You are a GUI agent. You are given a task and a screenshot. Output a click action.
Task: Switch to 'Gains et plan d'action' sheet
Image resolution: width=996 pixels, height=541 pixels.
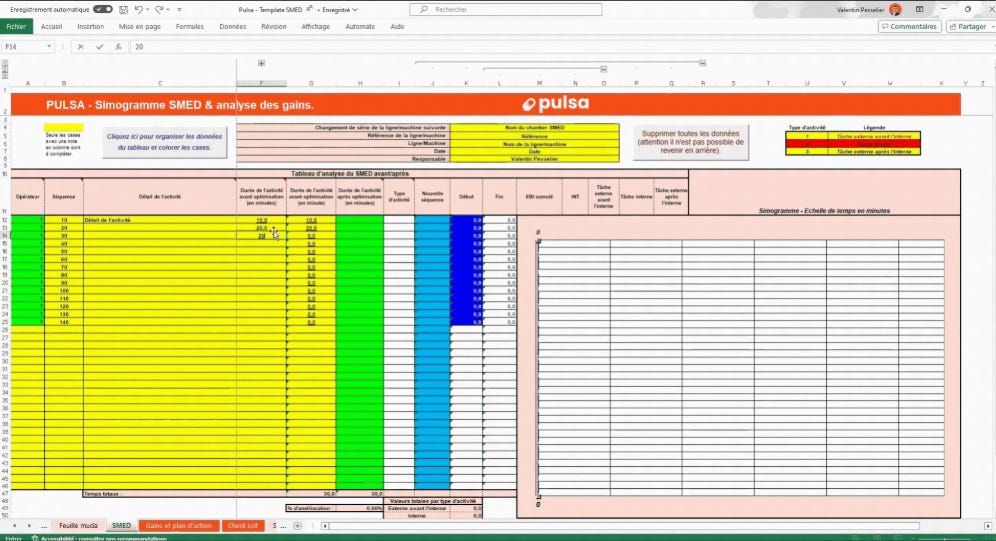click(x=178, y=526)
